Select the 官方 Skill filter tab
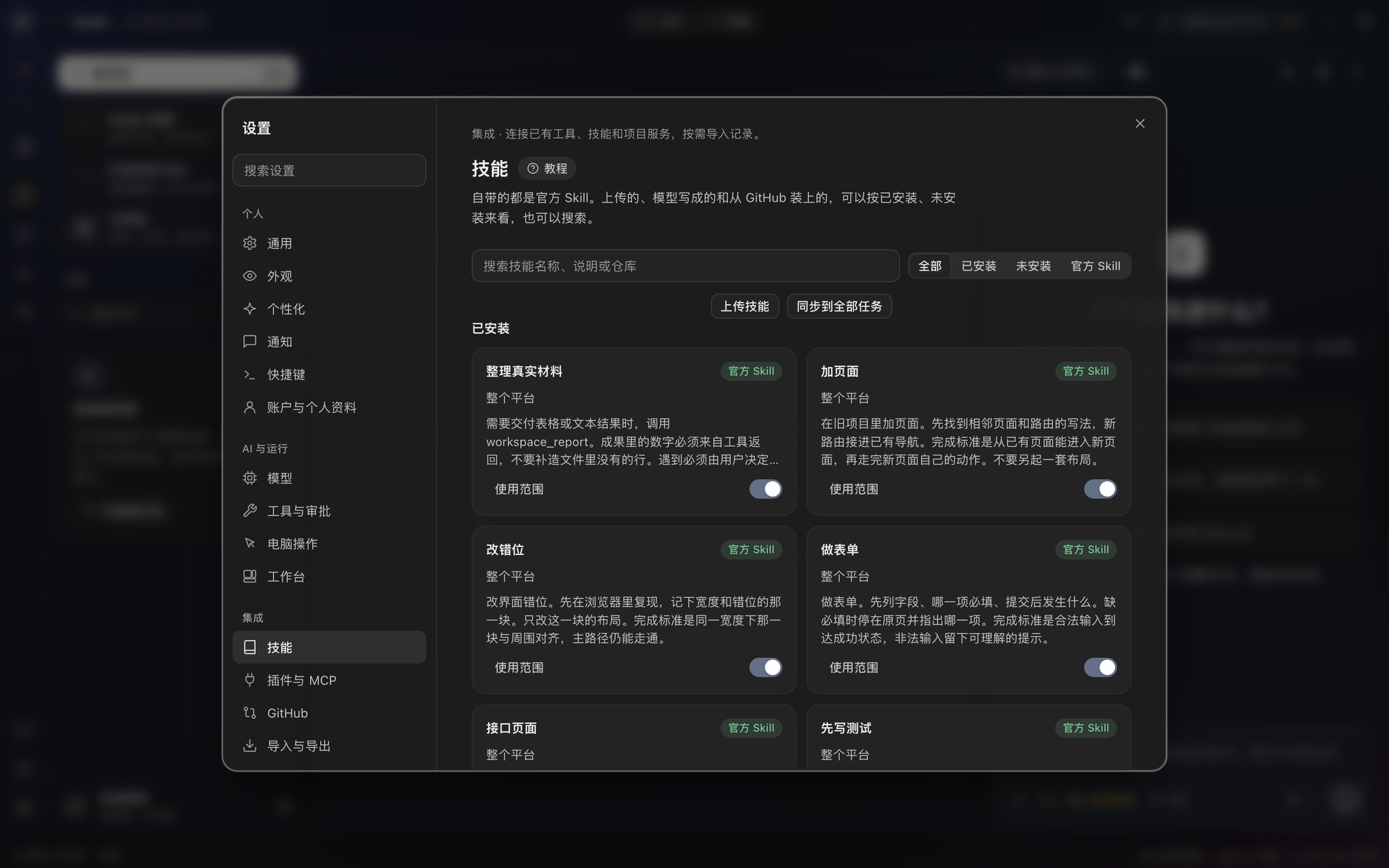The image size is (1389, 868). tap(1096, 266)
